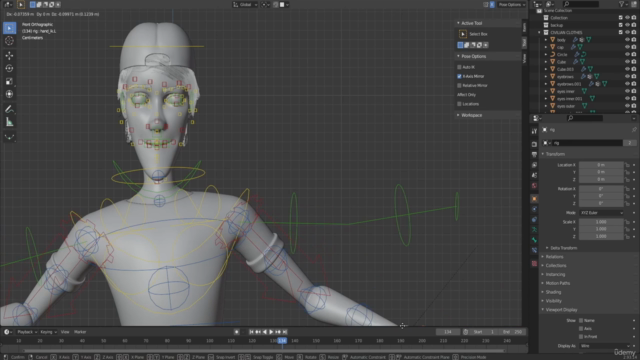Enable the Locations checkbox under Affect Only

pos(459,104)
